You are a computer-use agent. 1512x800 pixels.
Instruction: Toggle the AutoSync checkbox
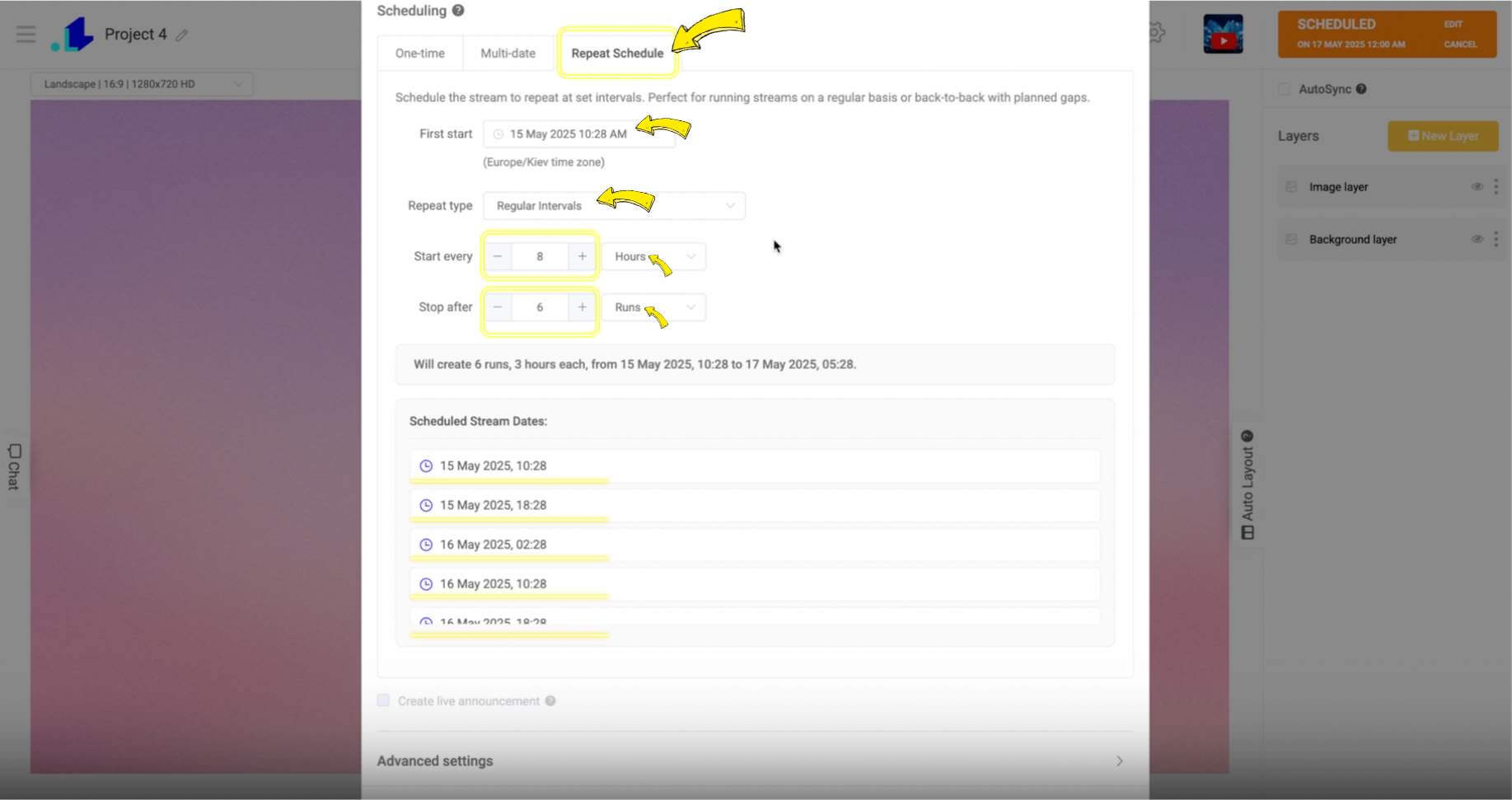(1284, 89)
